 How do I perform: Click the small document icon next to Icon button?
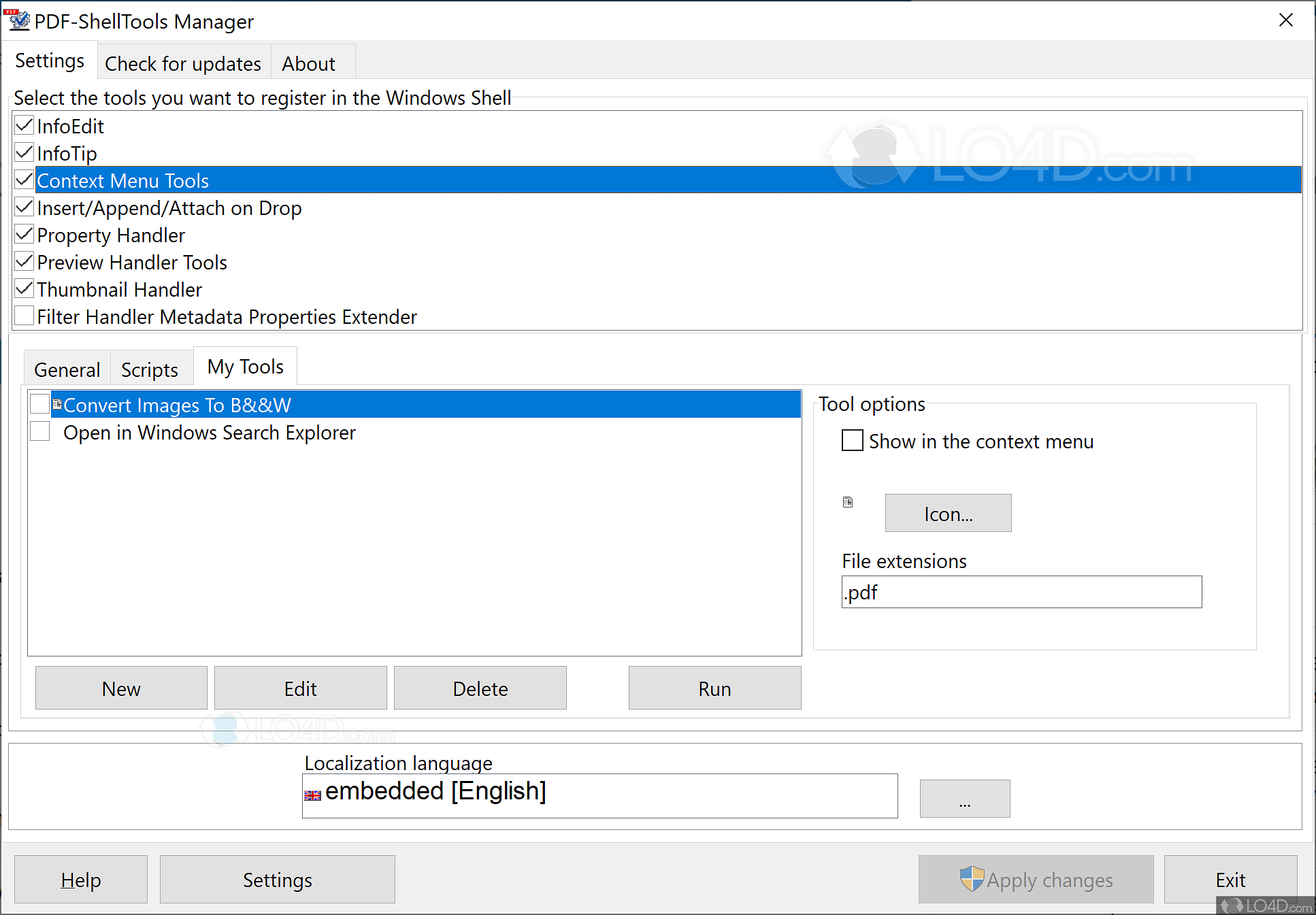click(848, 501)
